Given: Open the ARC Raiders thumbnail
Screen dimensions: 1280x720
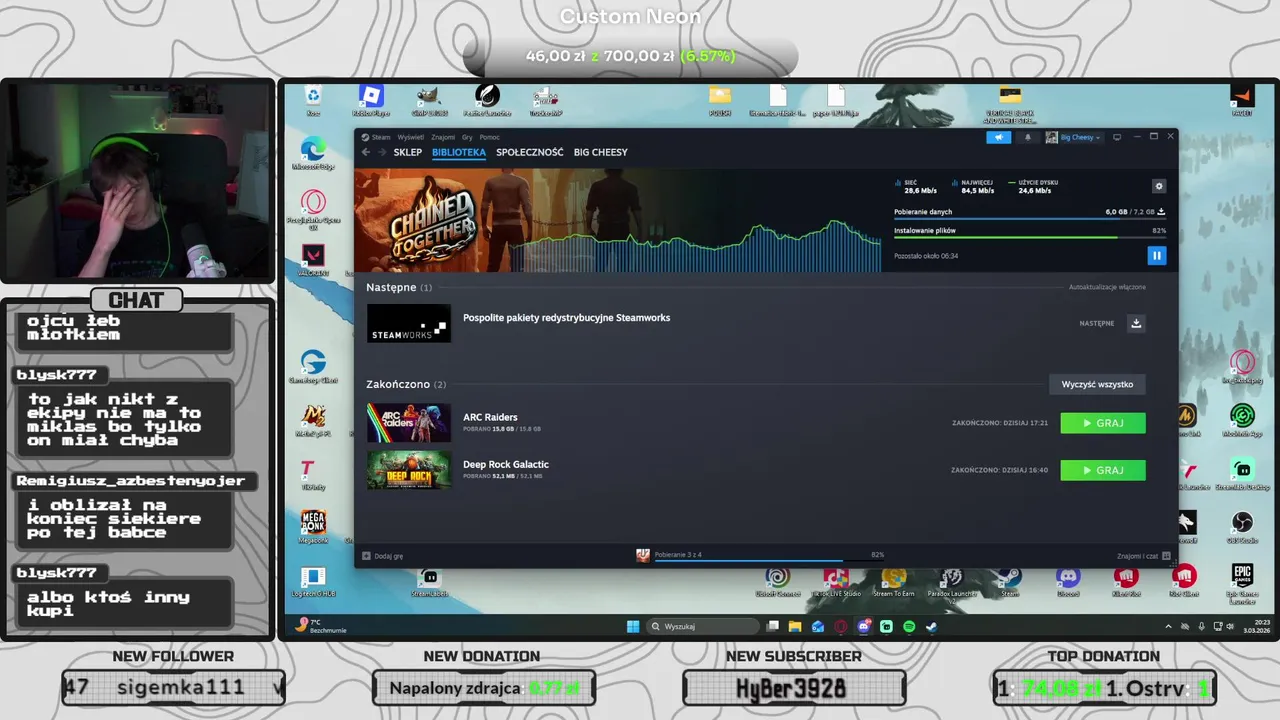Looking at the screenshot, I should [409, 423].
